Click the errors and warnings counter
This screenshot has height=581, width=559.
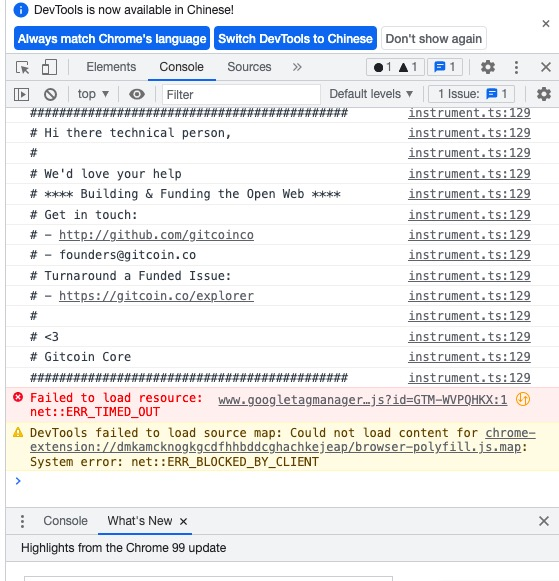395,67
